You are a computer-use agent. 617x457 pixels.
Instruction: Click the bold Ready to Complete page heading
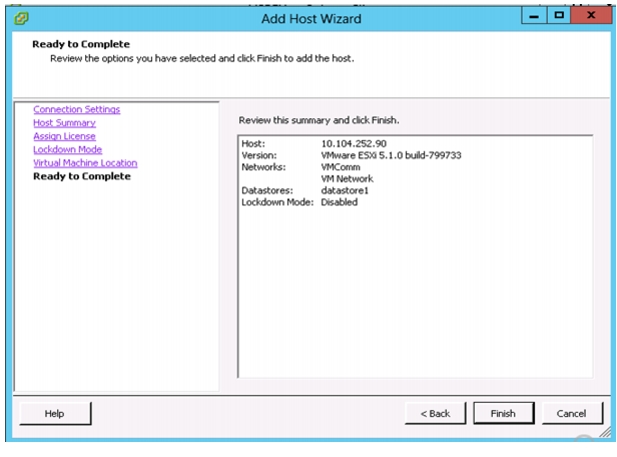(81, 44)
